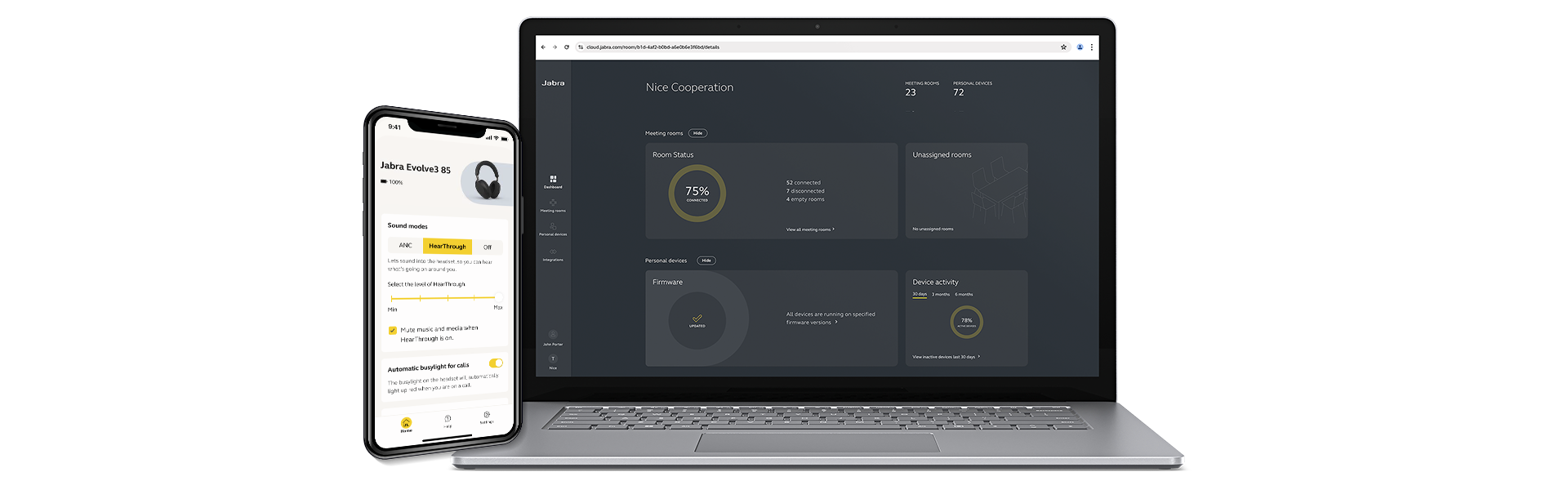The image size is (1568, 490).
Task: Tap the 100% battery indicator on phone
Action: point(391,182)
